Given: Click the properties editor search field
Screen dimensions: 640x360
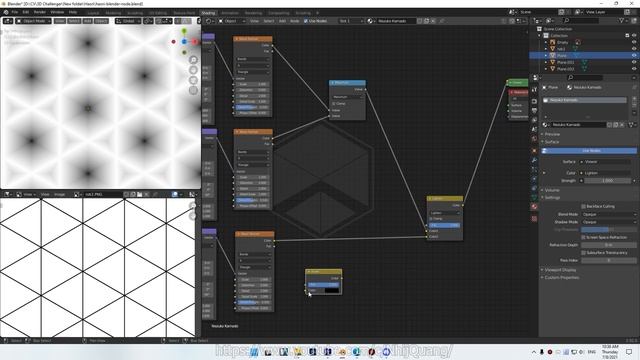Looking at the screenshot, I should pos(584,78).
